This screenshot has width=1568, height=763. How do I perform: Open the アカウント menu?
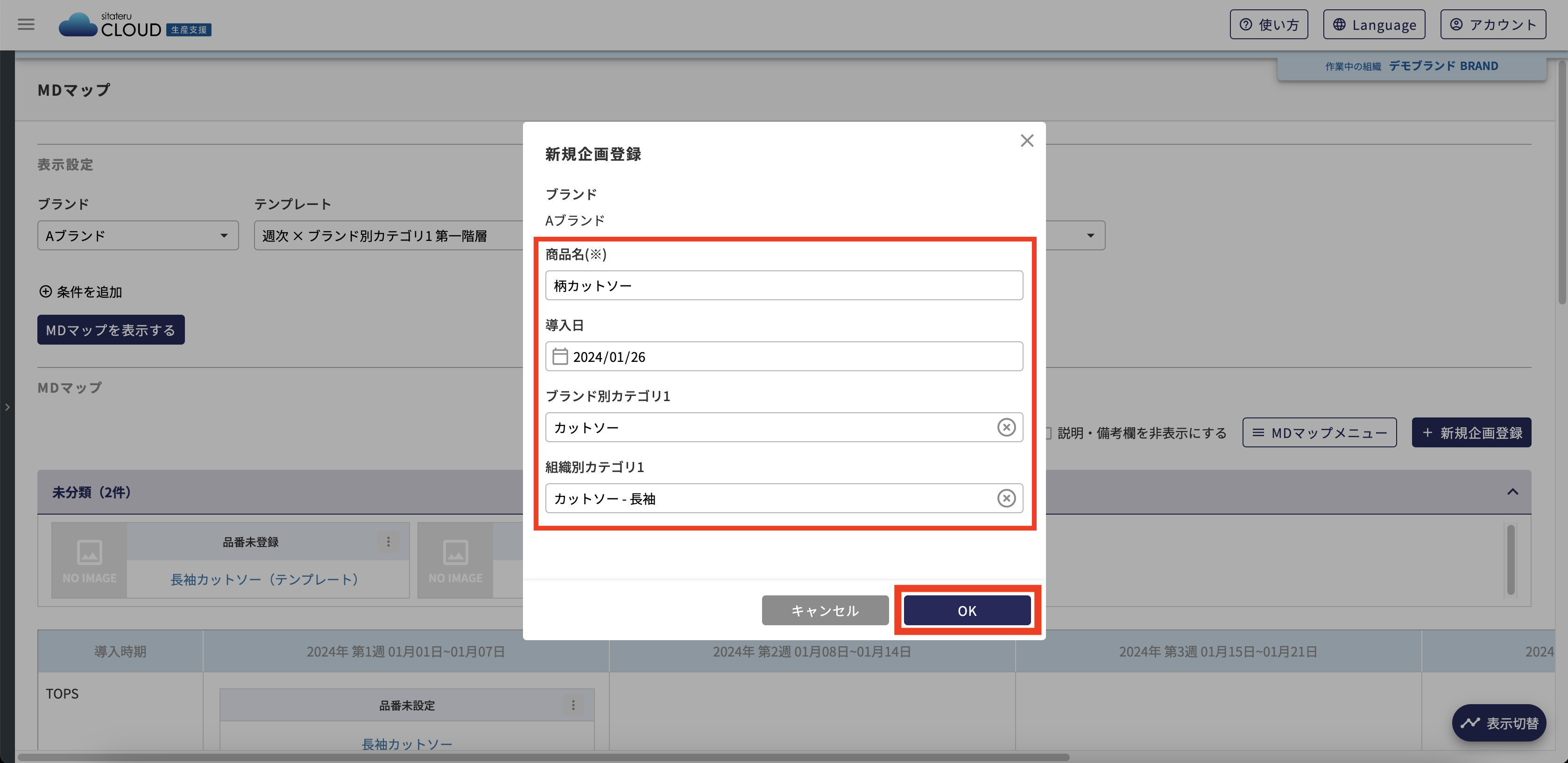[1492, 24]
